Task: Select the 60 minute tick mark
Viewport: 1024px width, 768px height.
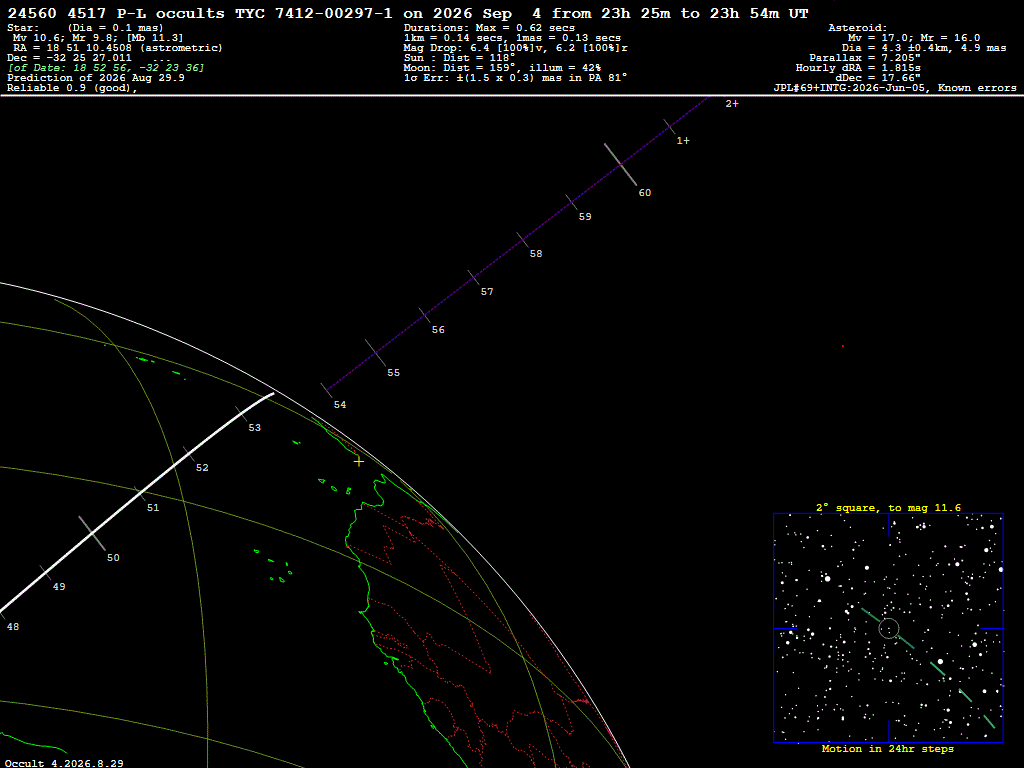Action: tap(620, 165)
